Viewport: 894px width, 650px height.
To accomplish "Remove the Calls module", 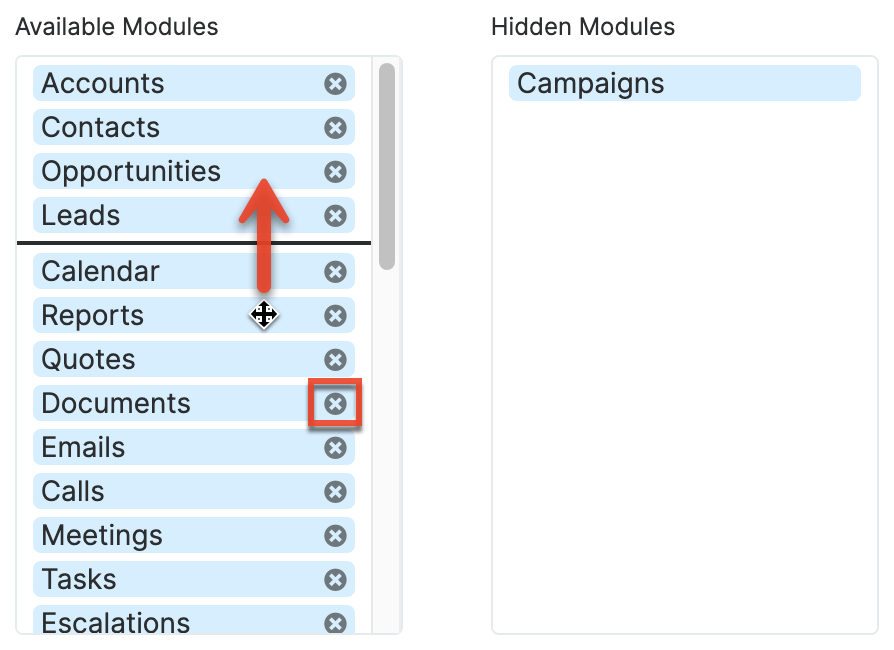I will coord(335,492).
